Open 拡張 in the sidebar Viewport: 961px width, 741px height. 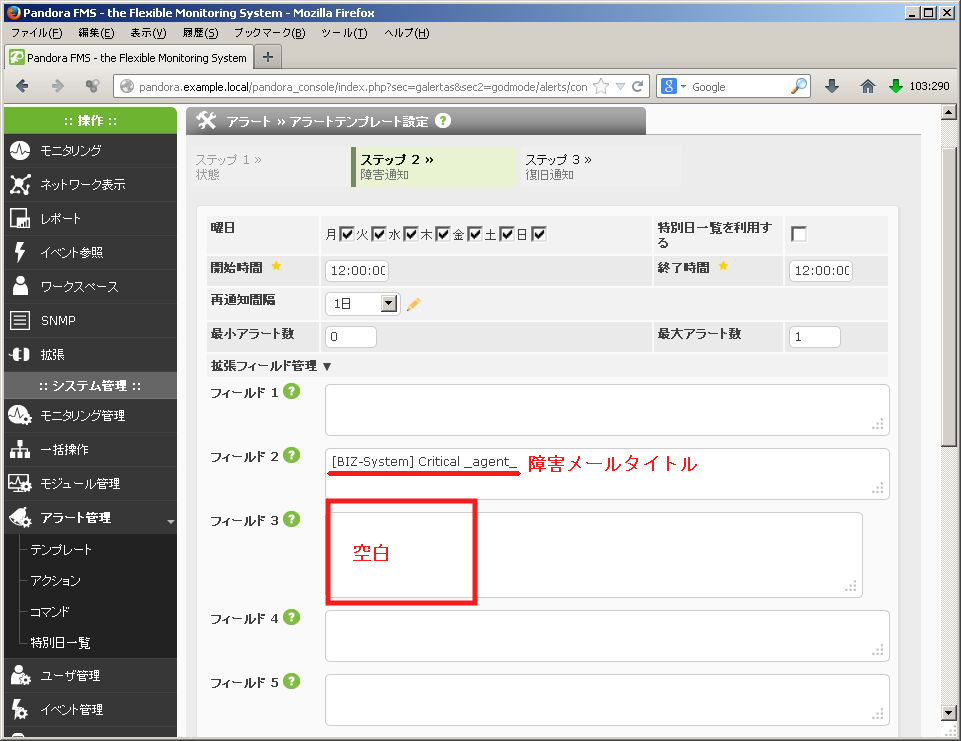tap(90, 354)
